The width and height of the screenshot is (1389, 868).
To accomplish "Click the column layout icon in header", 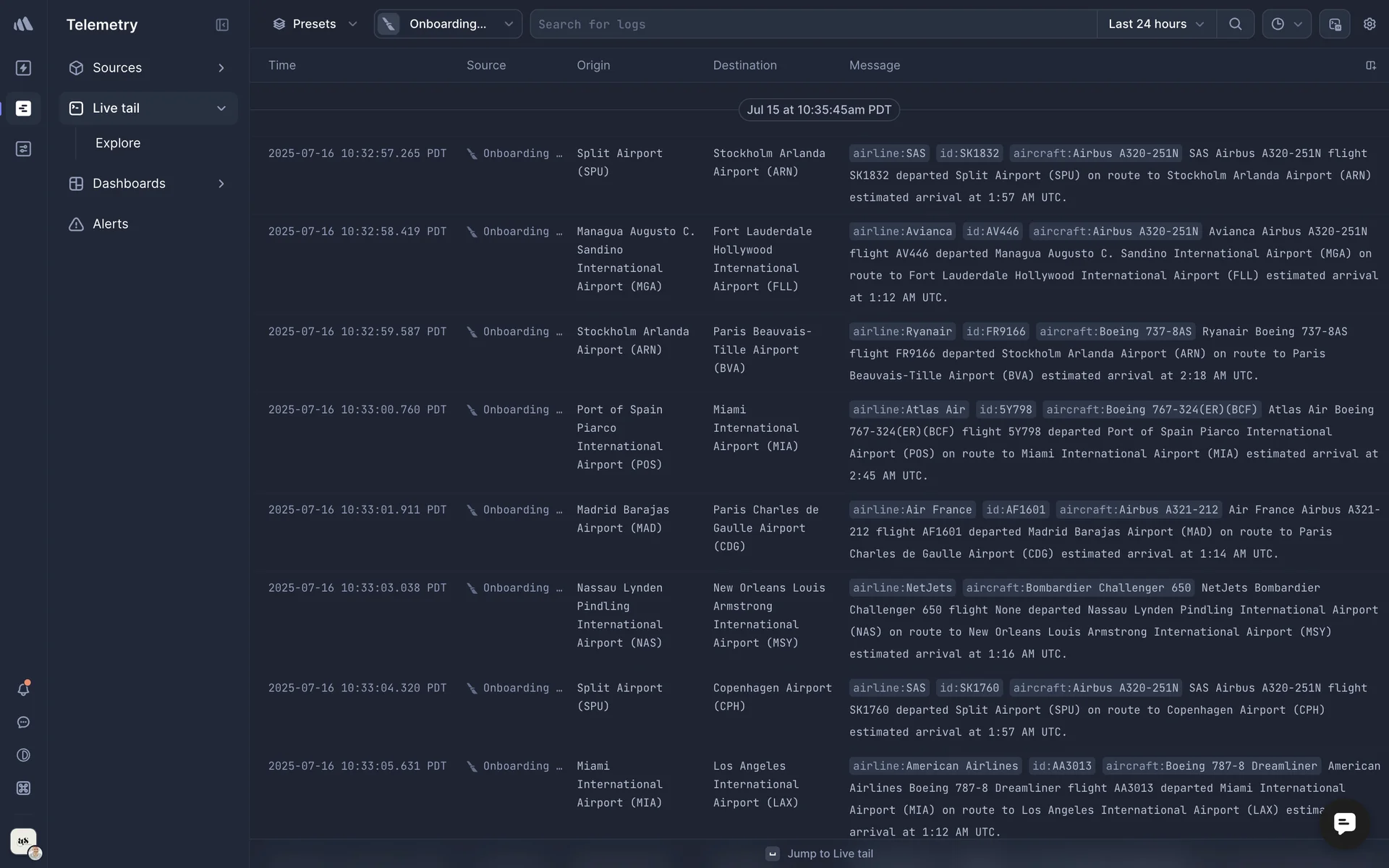I will [x=1370, y=65].
